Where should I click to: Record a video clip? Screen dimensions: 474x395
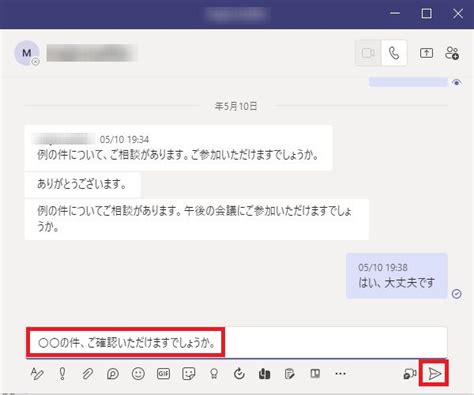point(410,374)
